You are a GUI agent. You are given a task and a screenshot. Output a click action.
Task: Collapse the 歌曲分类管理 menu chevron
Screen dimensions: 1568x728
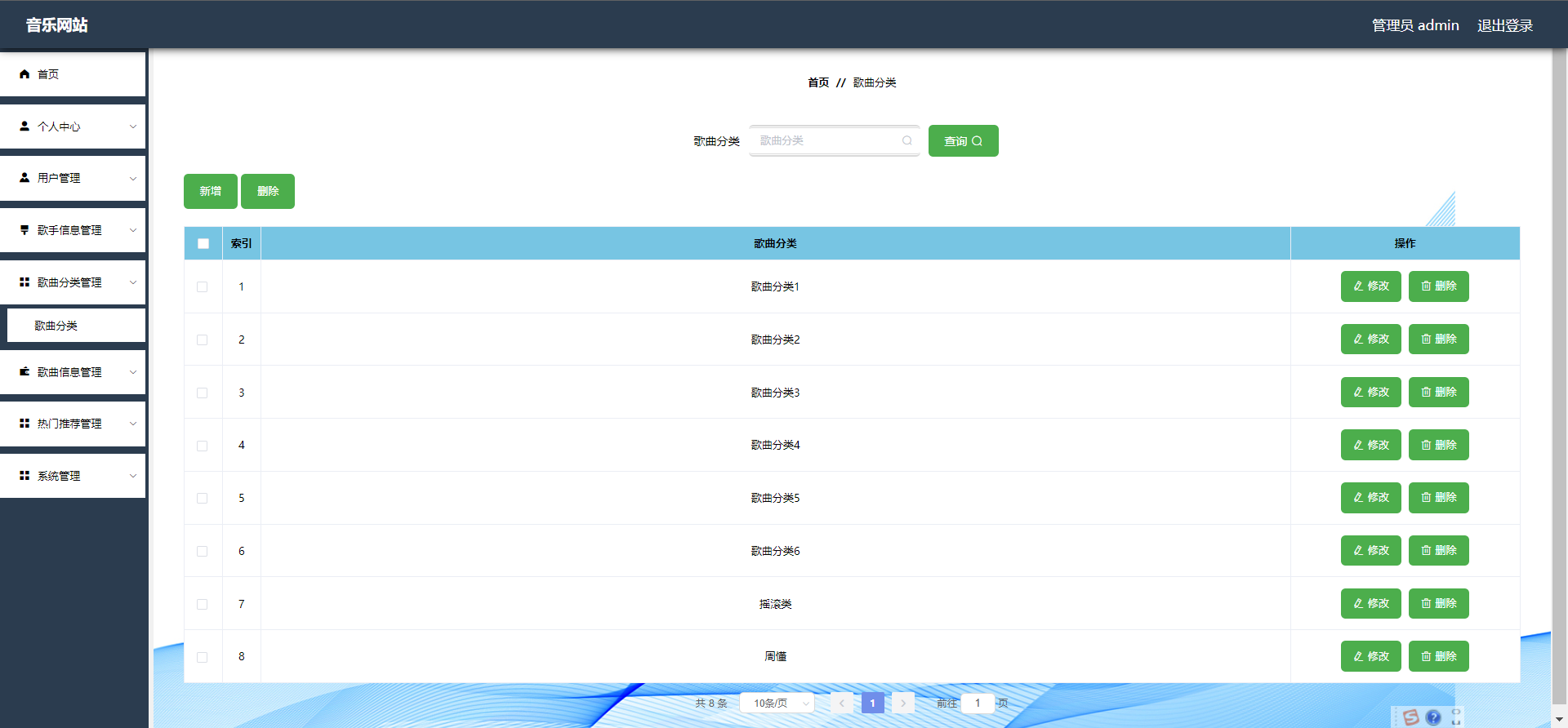133,282
